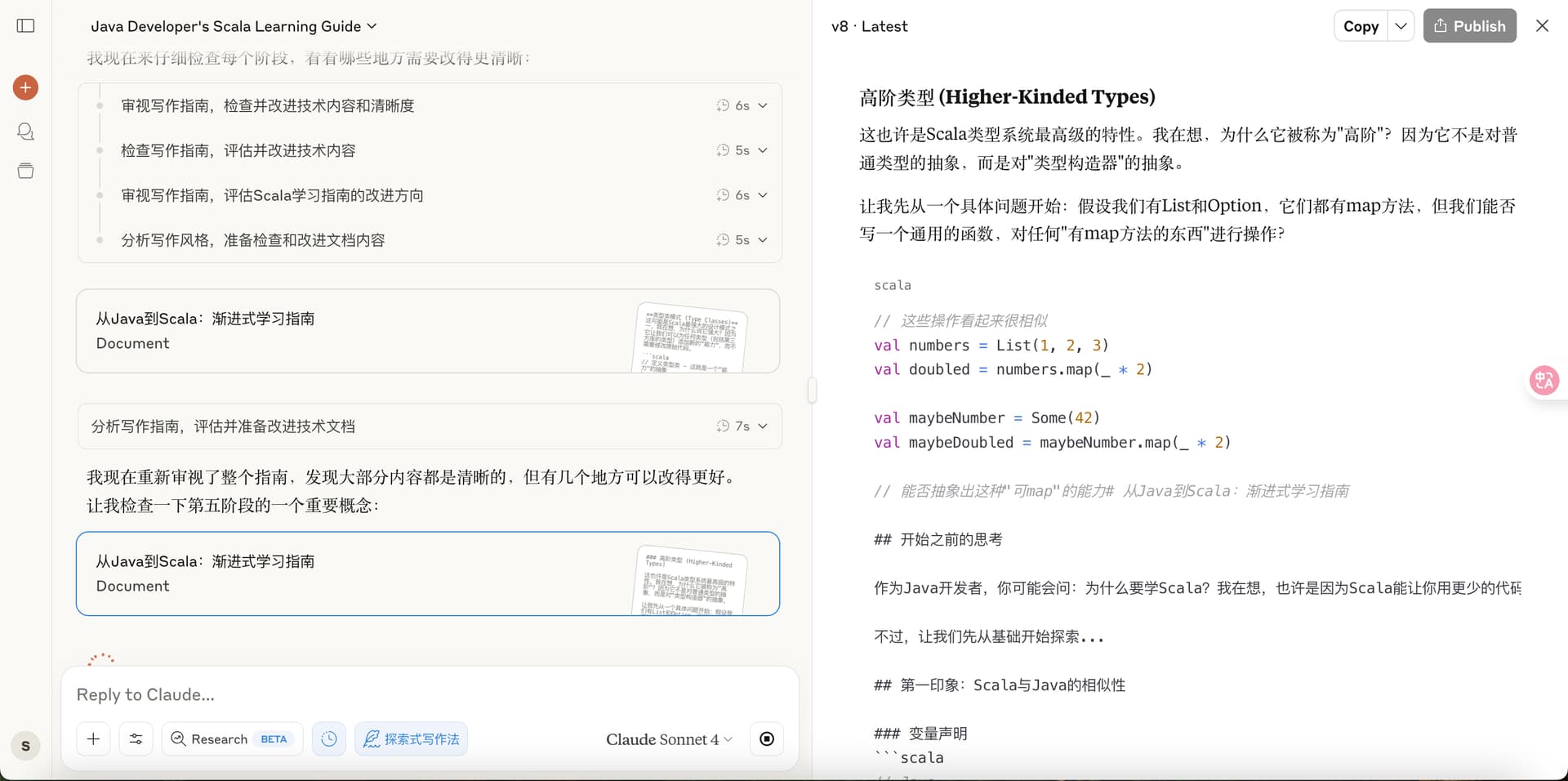Viewport: 1568px width, 781px height.
Task: Open the Claude Sonnet 4 model selector
Action: [669, 739]
